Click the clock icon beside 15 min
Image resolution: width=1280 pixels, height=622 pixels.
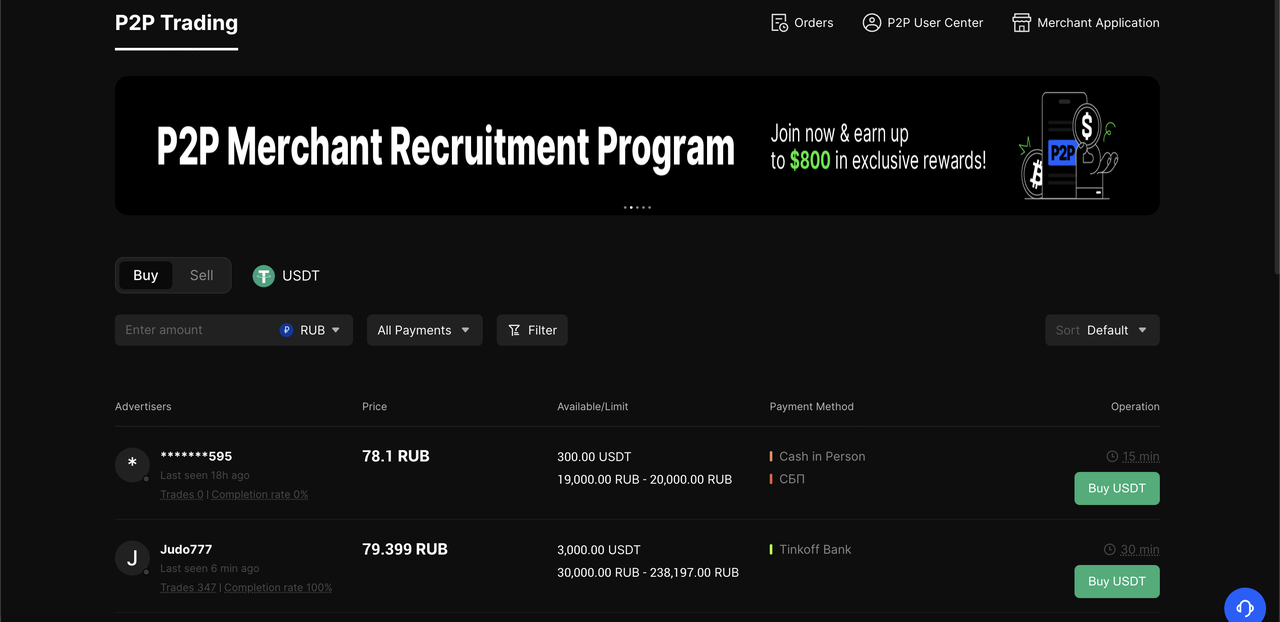tap(1112, 456)
